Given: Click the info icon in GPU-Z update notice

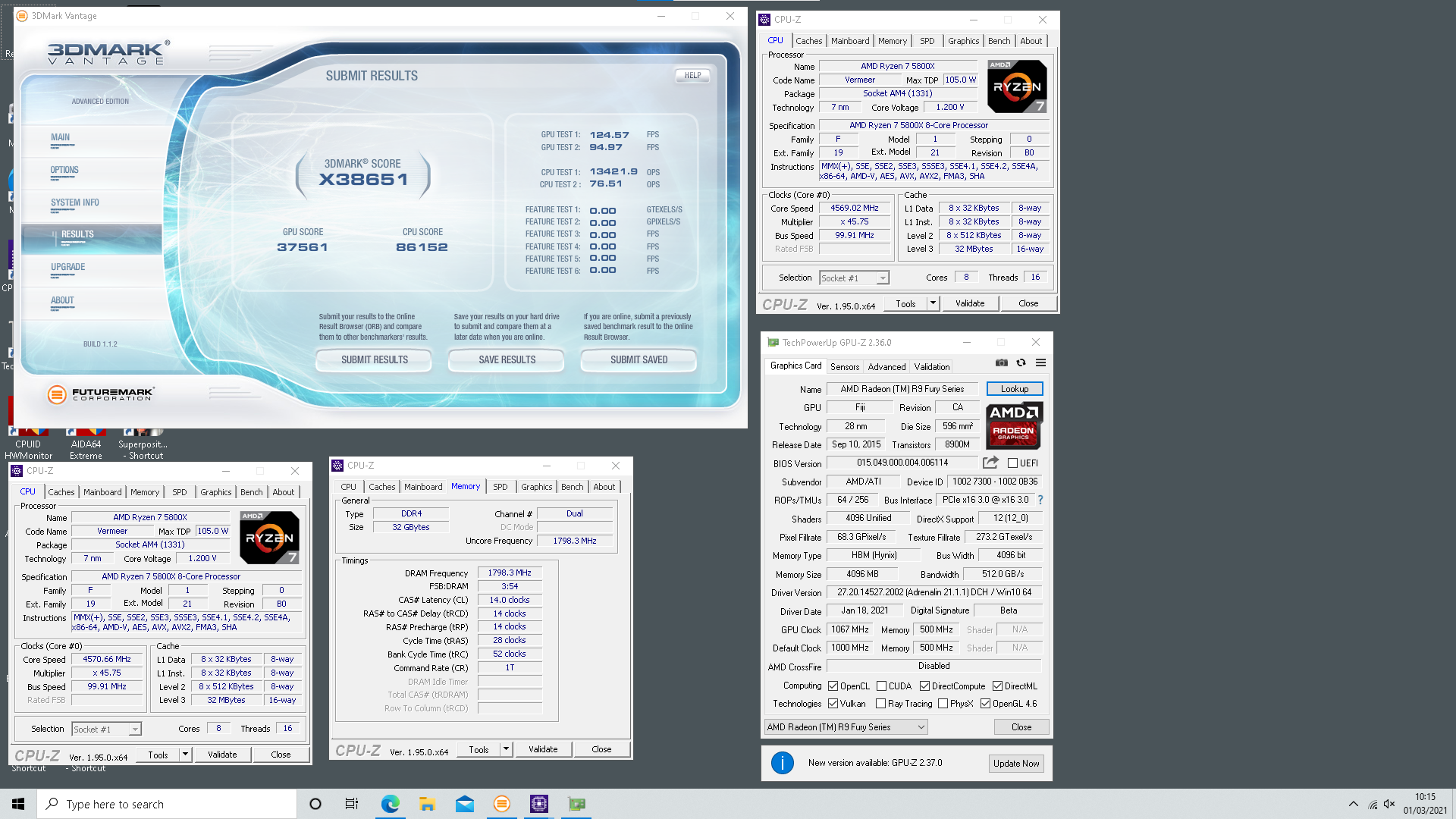Looking at the screenshot, I should [x=783, y=763].
